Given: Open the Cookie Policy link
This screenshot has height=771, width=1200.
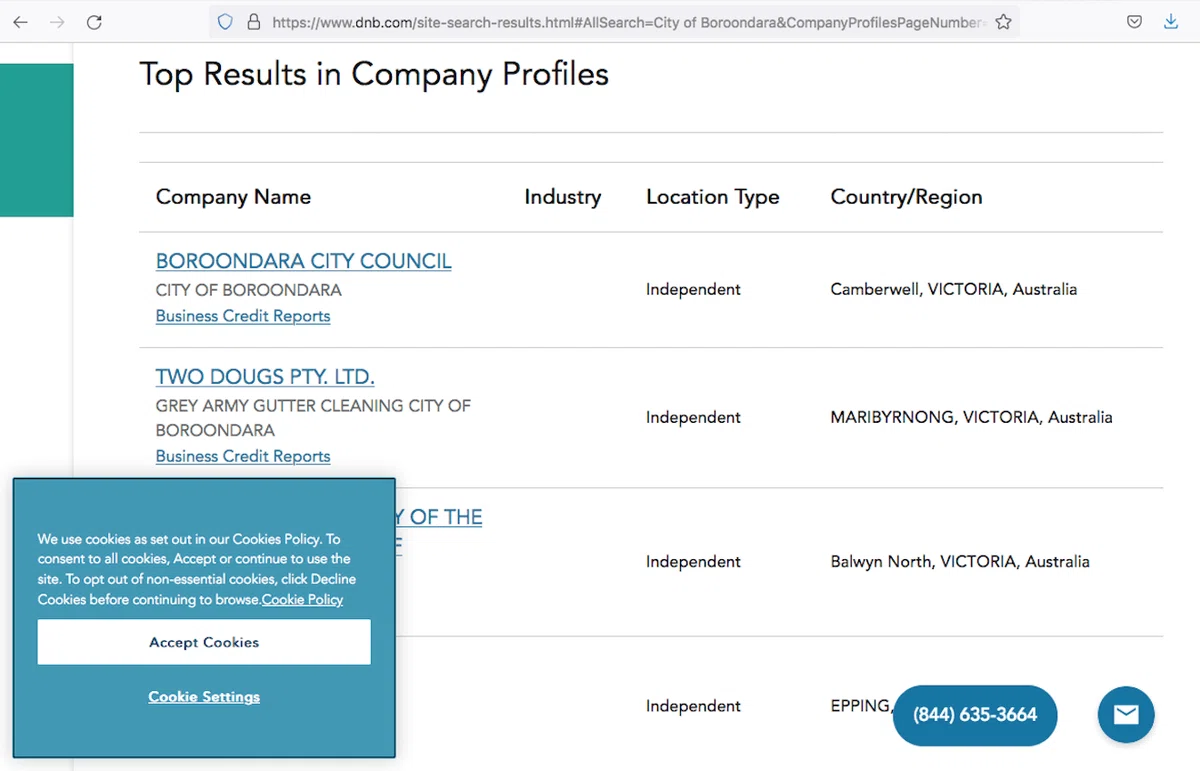Looking at the screenshot, I should (x=302, y=600).
